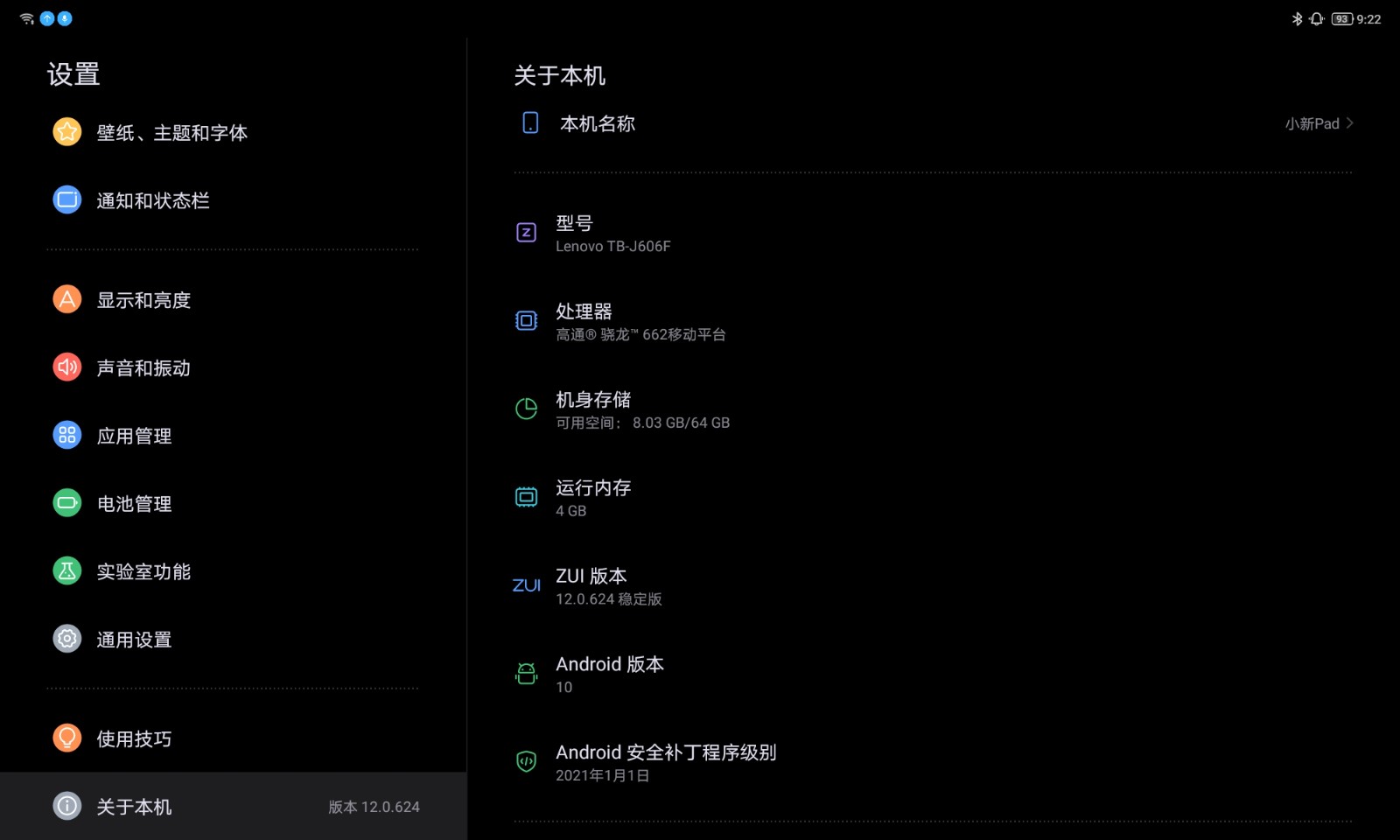
Task: Open 电池管理 settings
Action: (x=234, y=503)
